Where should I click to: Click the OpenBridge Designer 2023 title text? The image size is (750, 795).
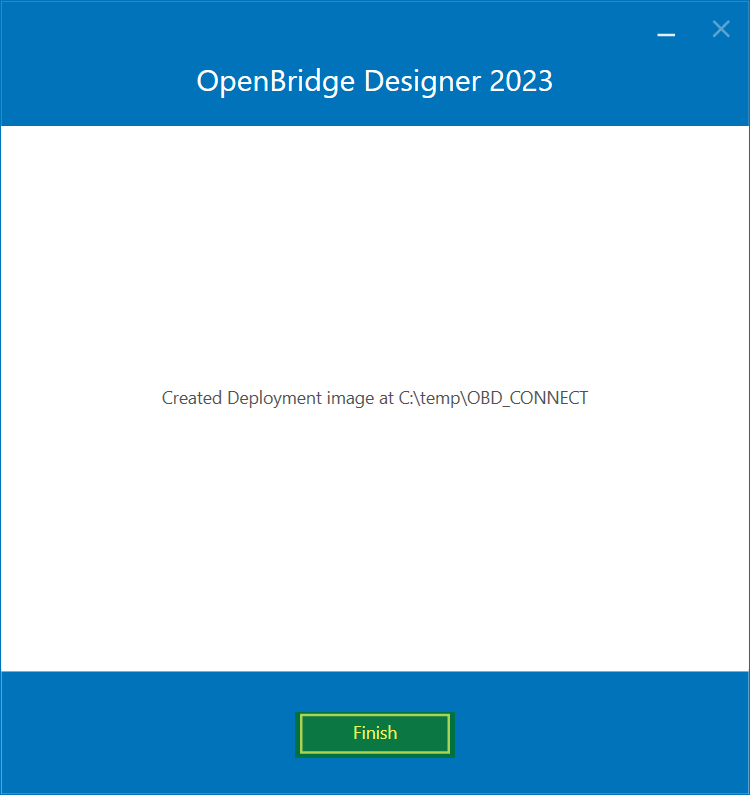tap(375, 81)
